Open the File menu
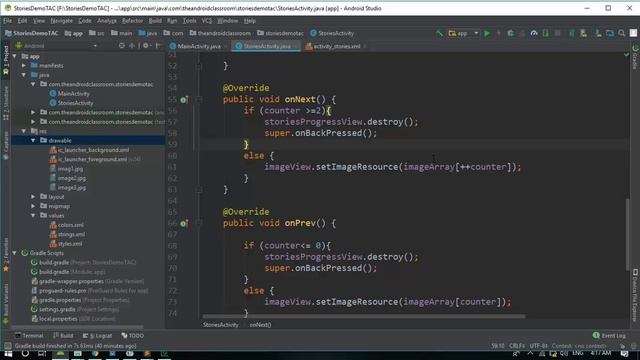The height and width of the screenshot is (360, 640). point(8,21)
